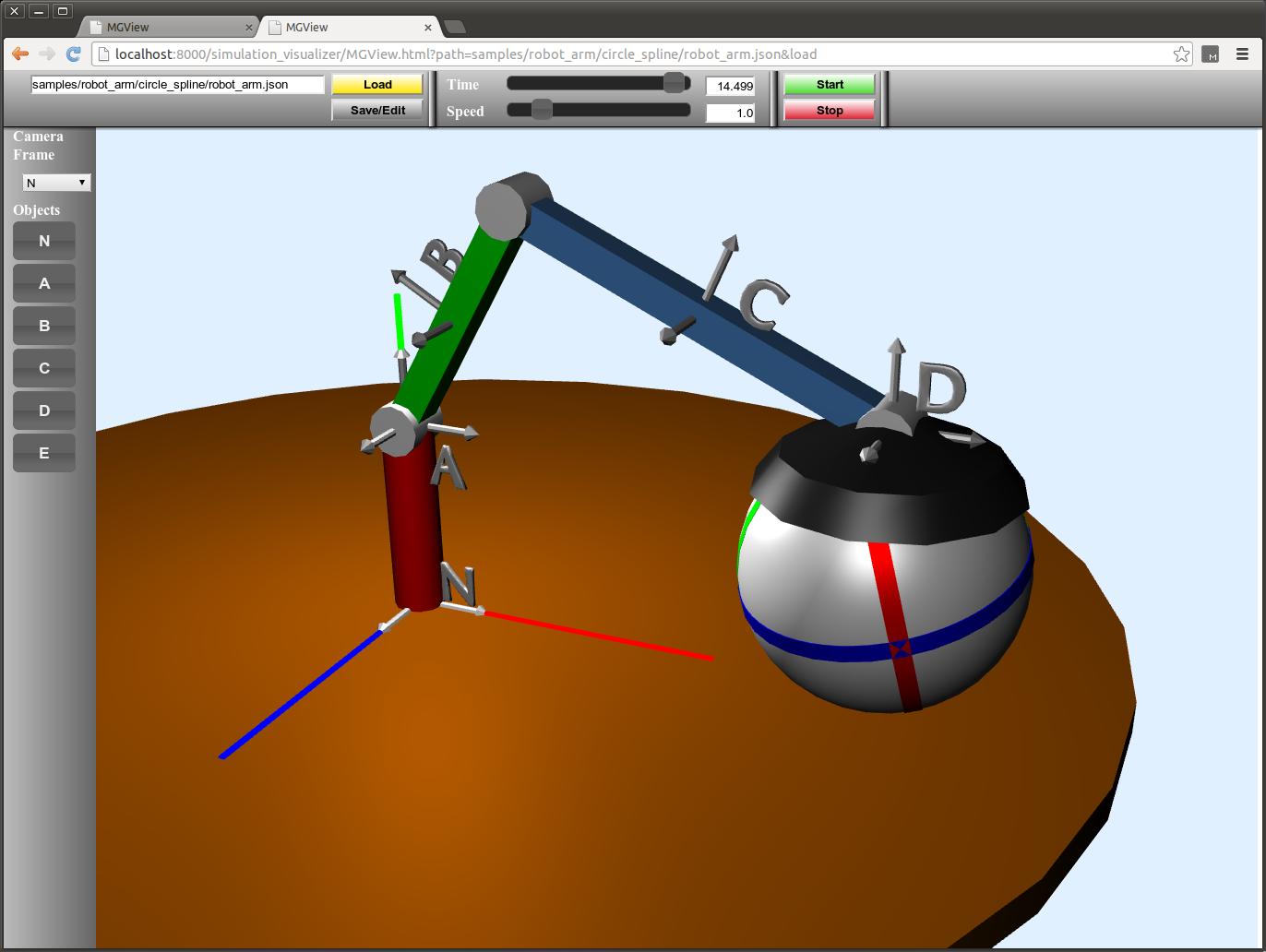Click the robot_arm.json file path field

point(177,84)
